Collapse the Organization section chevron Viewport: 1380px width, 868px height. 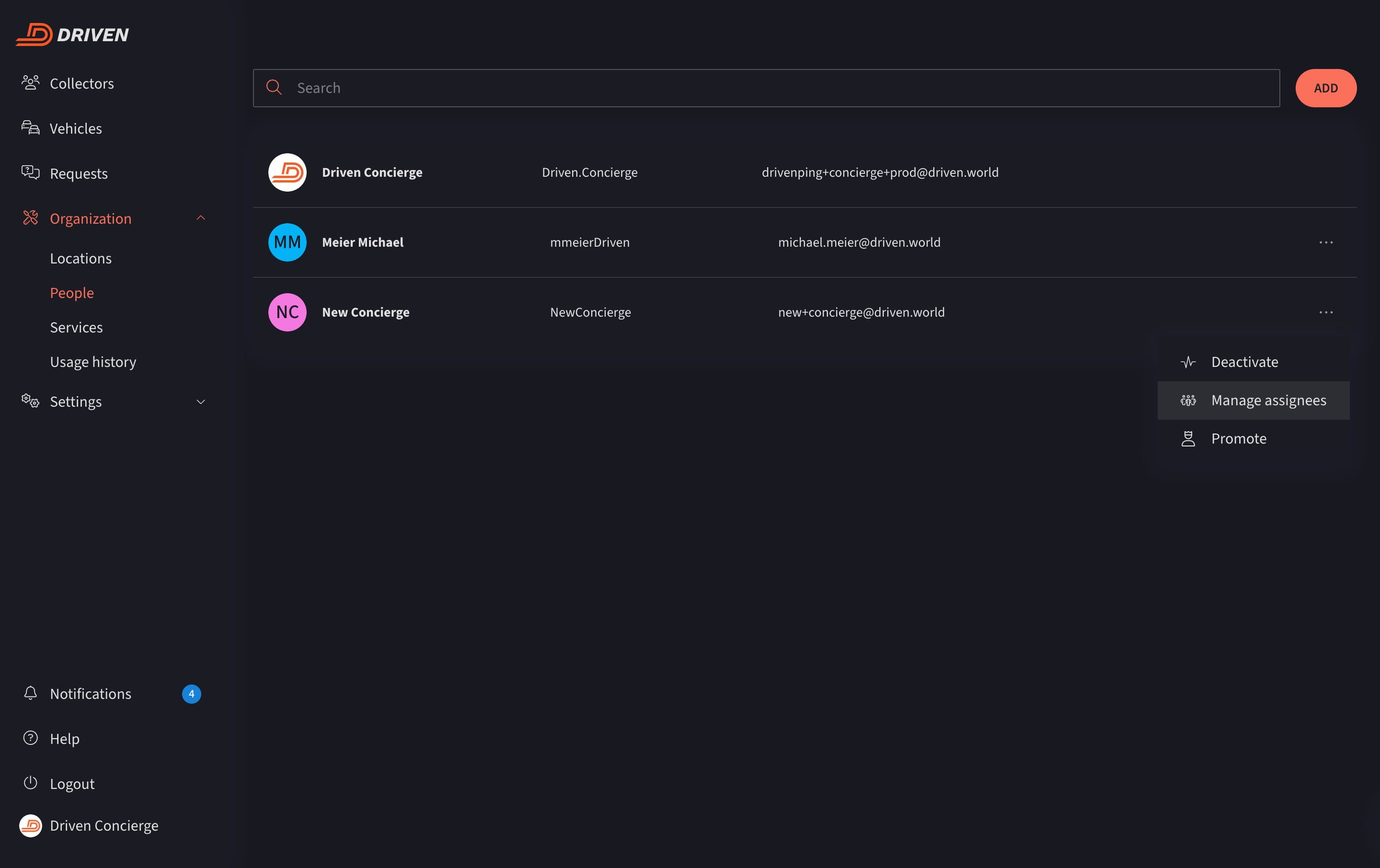tap(201, 218)
